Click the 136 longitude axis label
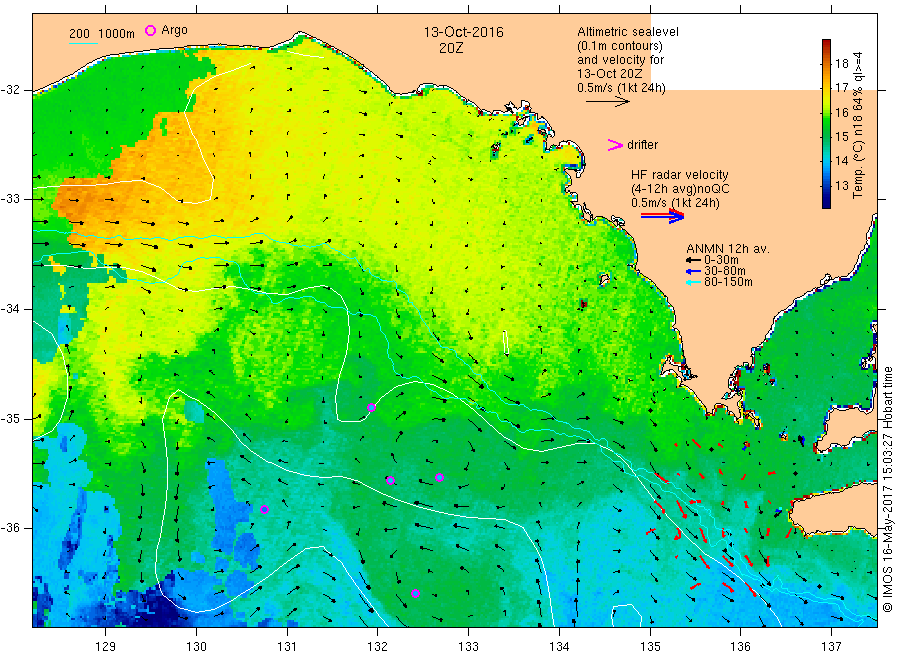The image size is (900, 660). (740, 647)
